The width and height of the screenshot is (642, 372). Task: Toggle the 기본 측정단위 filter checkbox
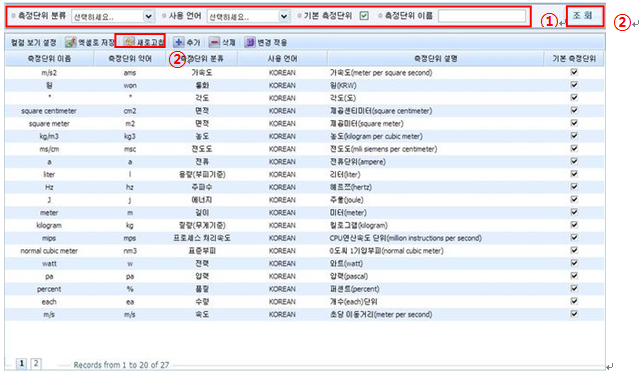(x=364, y=16)
